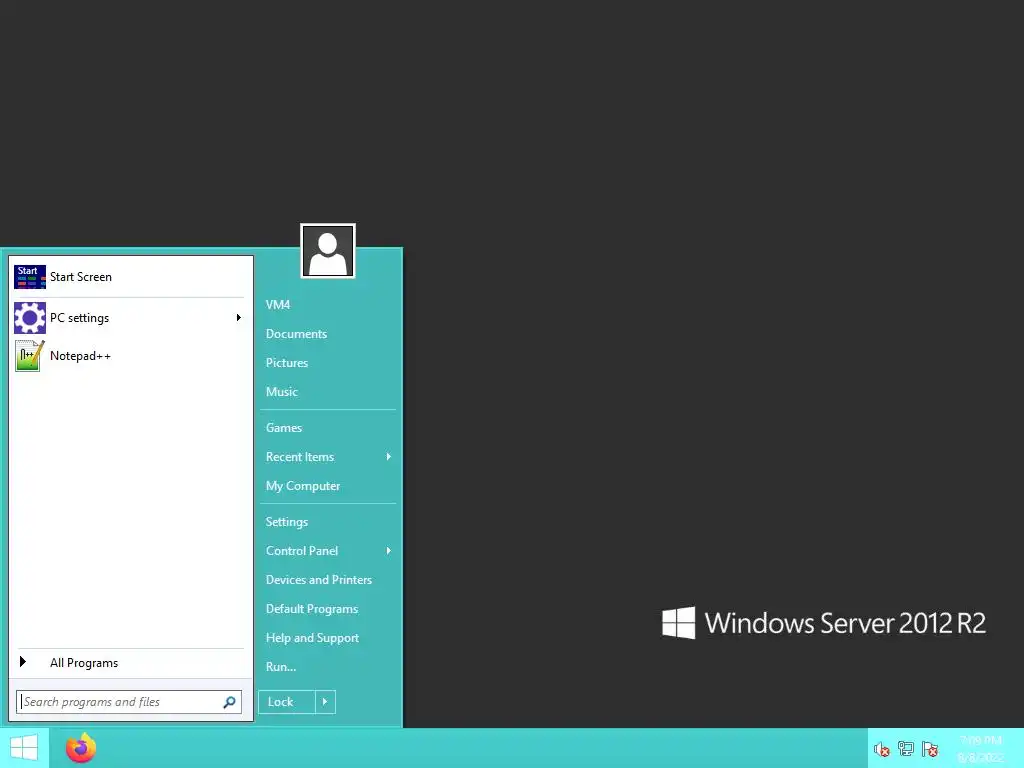Click the Search programs and files field

click(129, 702)
